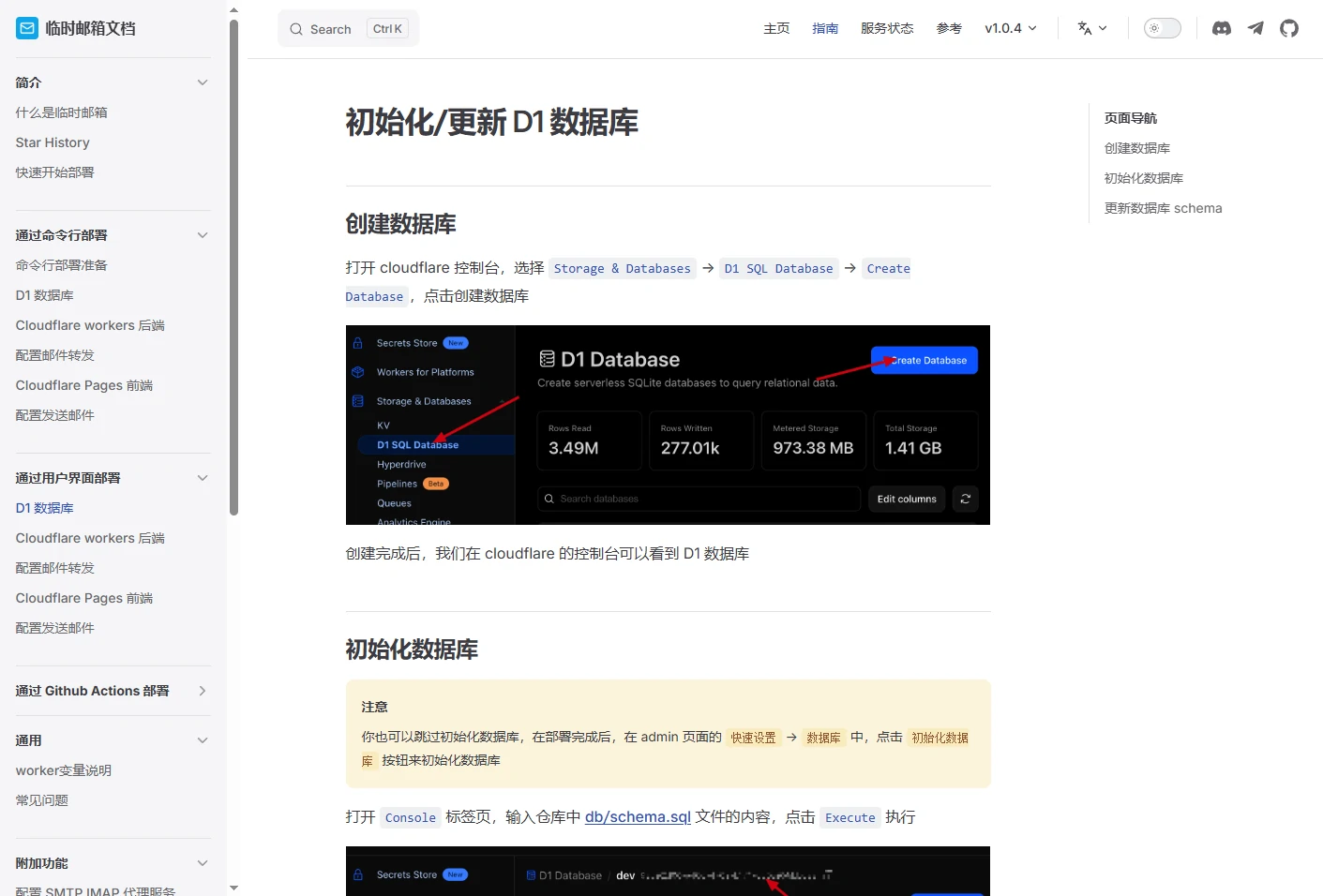This screenshot has height=896, width=1323.
Task: Toggle the dark mode switch
Action: click(1163, 28)
